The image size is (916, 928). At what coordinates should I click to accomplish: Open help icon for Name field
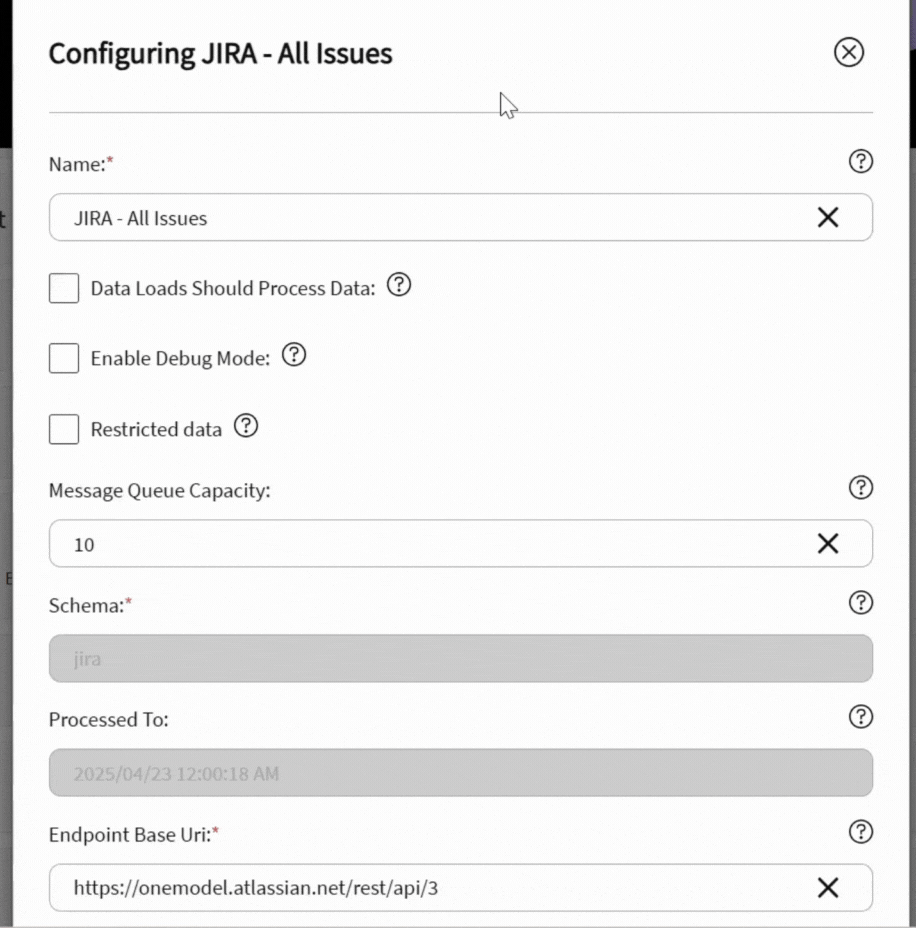tap(860, 161)
